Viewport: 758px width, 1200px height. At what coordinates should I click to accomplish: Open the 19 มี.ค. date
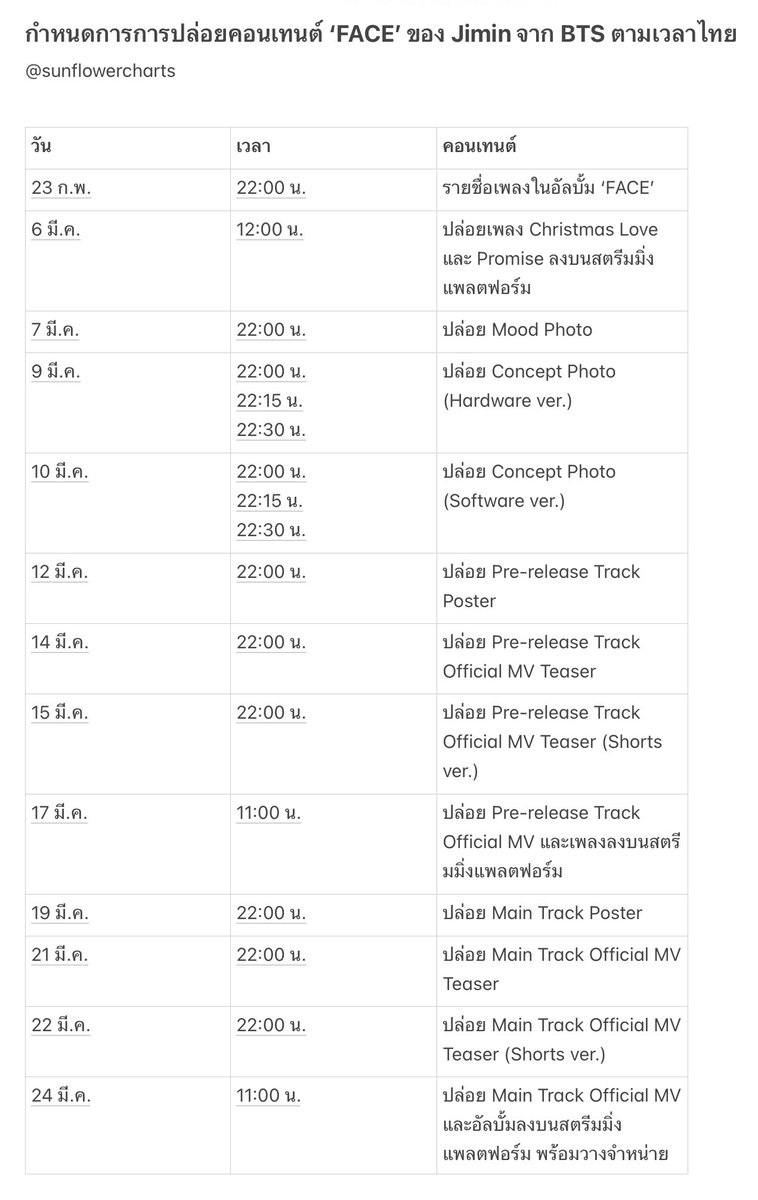pos(60,913)
